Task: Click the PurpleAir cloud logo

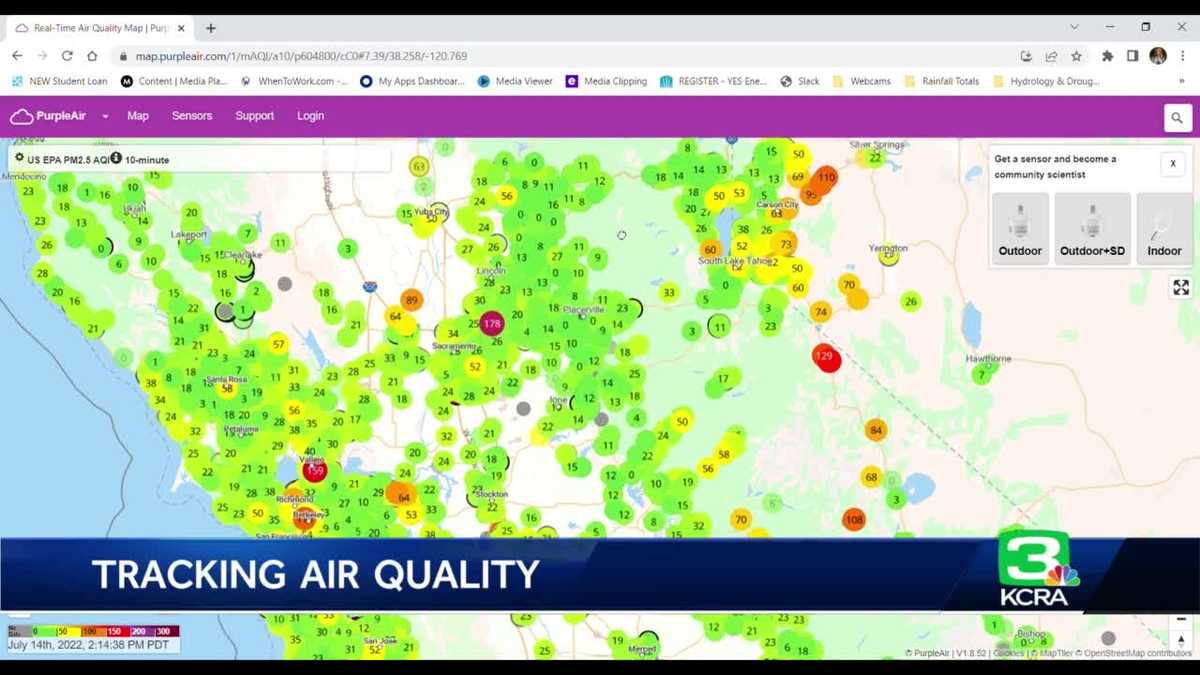Action: [22, 115]
